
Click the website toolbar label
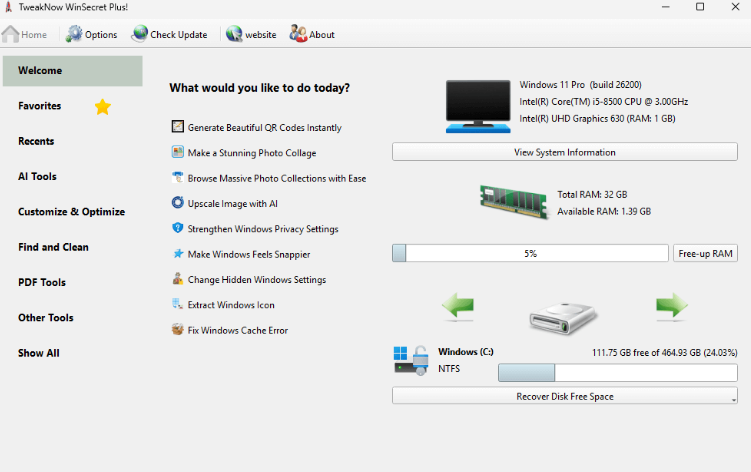tap(261, 35)
